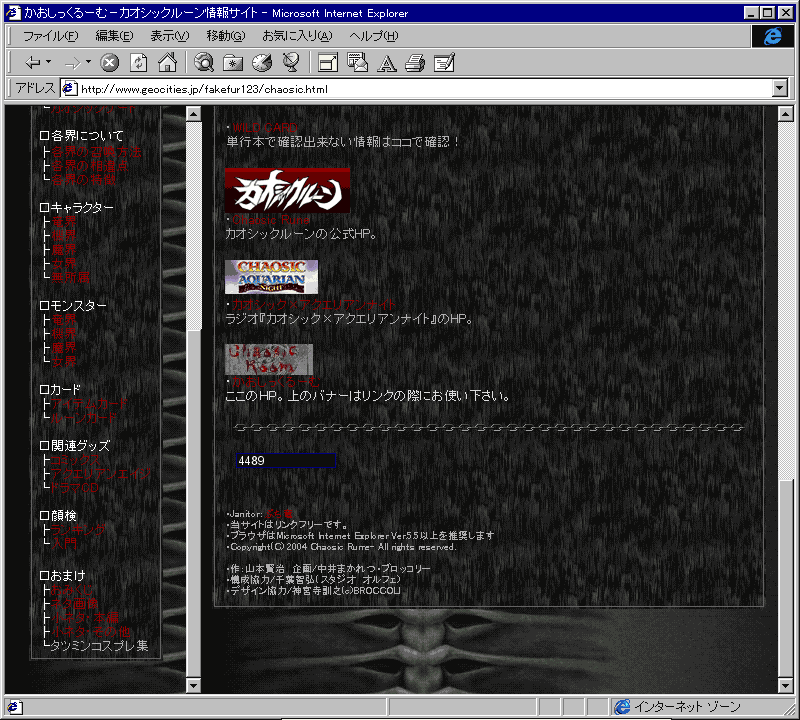
Task: Click the IE logo throbber
Action: [772, 36]
